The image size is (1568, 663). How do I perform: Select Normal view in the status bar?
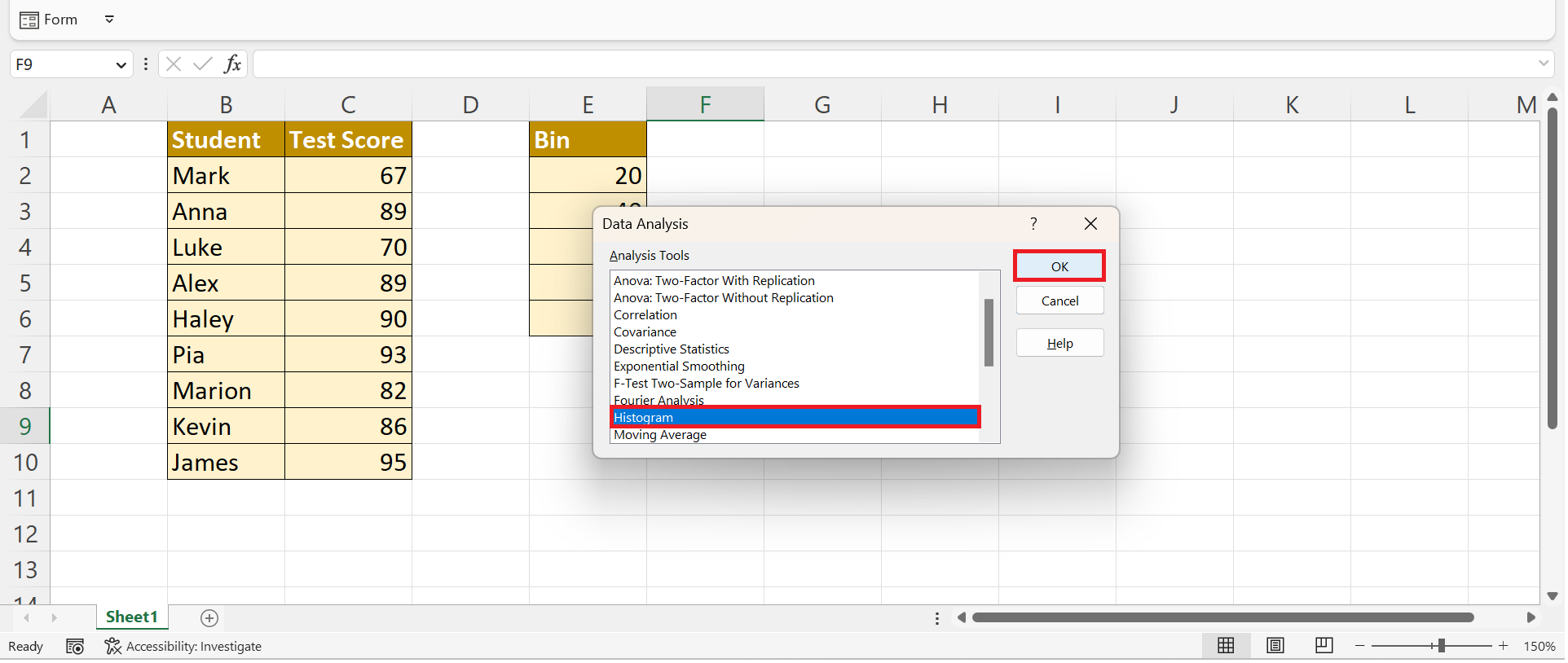pos(1226,646)
